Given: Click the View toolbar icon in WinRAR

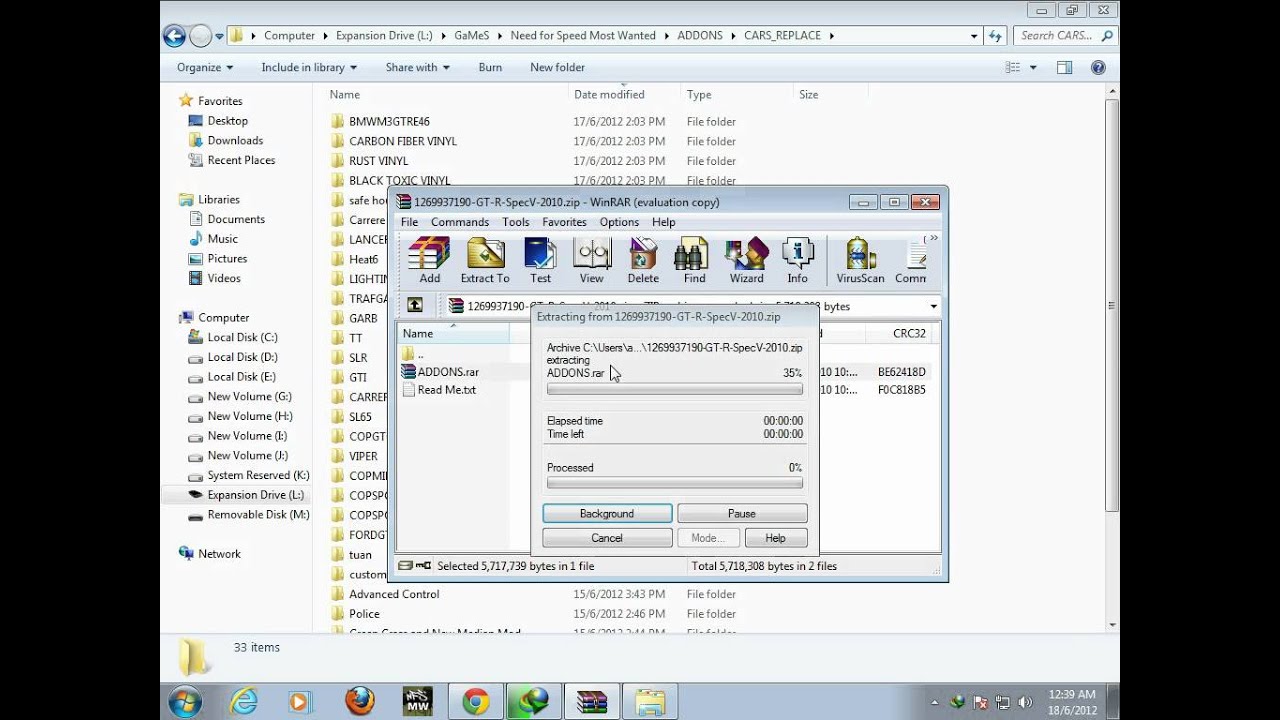Looking at the screenshot, I should tap(592, 261).
